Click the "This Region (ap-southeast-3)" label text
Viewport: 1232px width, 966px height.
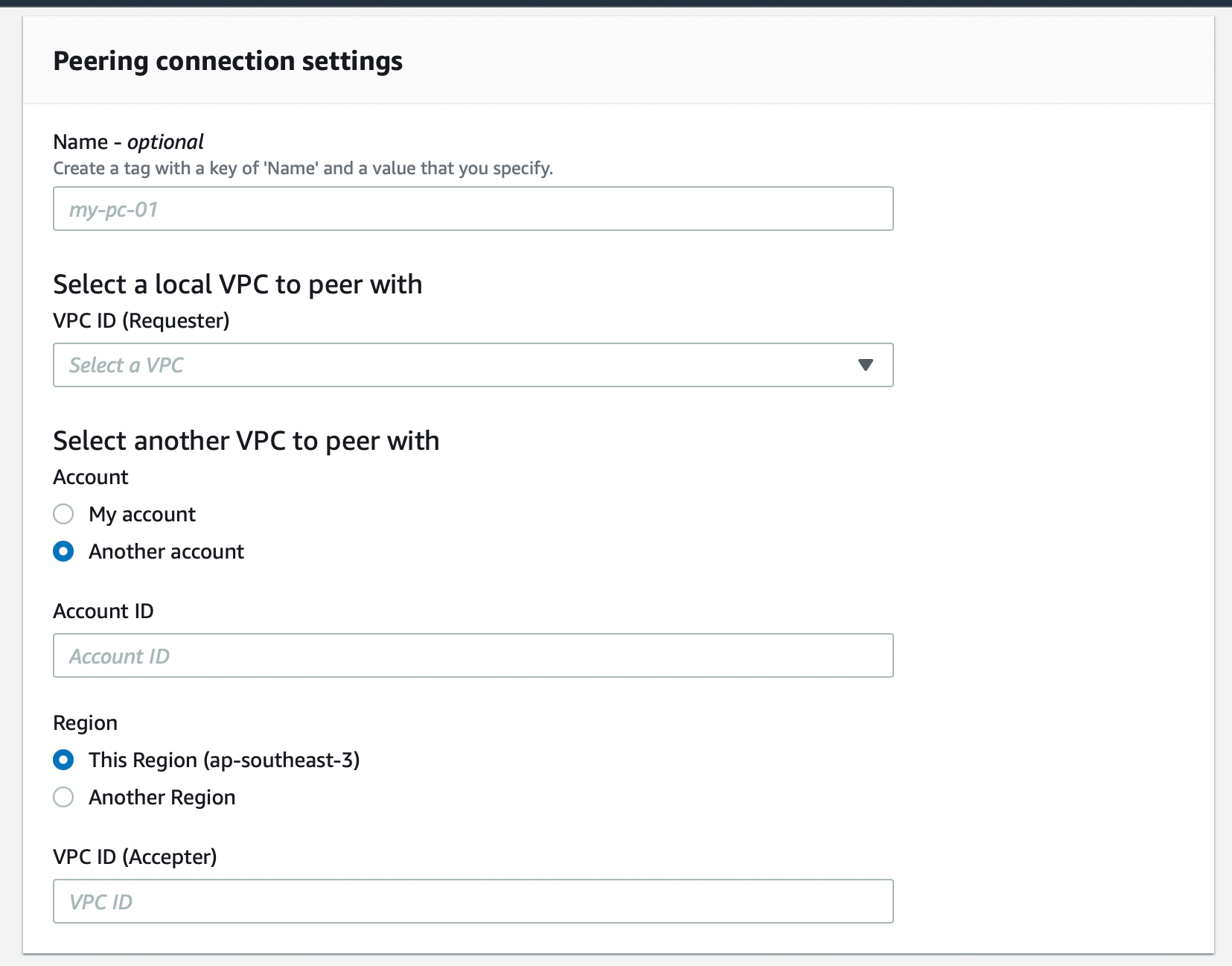tap(224, 760)
